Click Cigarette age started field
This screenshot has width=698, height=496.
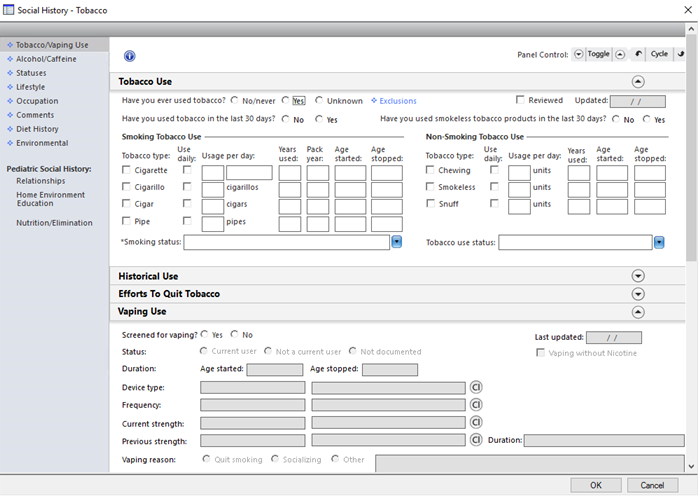(350, 173)
